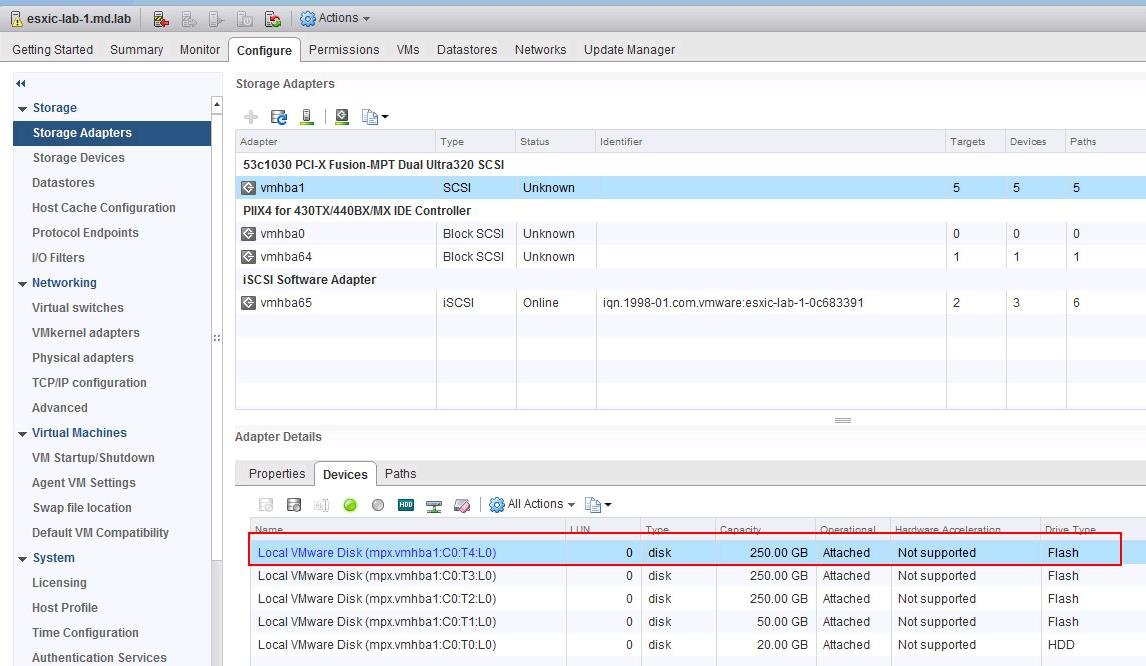The width and height of the screenshot is (1146, 666).
Task: Click the host icon with red arrow in top toolbar
Action: 161,18
